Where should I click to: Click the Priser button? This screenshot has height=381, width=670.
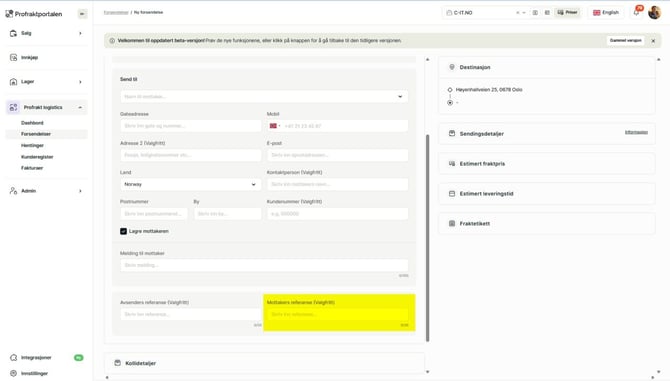(567, 13)
